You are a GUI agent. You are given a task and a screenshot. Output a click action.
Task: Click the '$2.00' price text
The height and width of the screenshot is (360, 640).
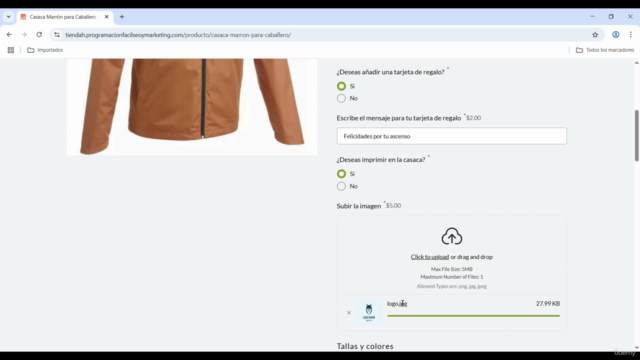pos(473,118)
